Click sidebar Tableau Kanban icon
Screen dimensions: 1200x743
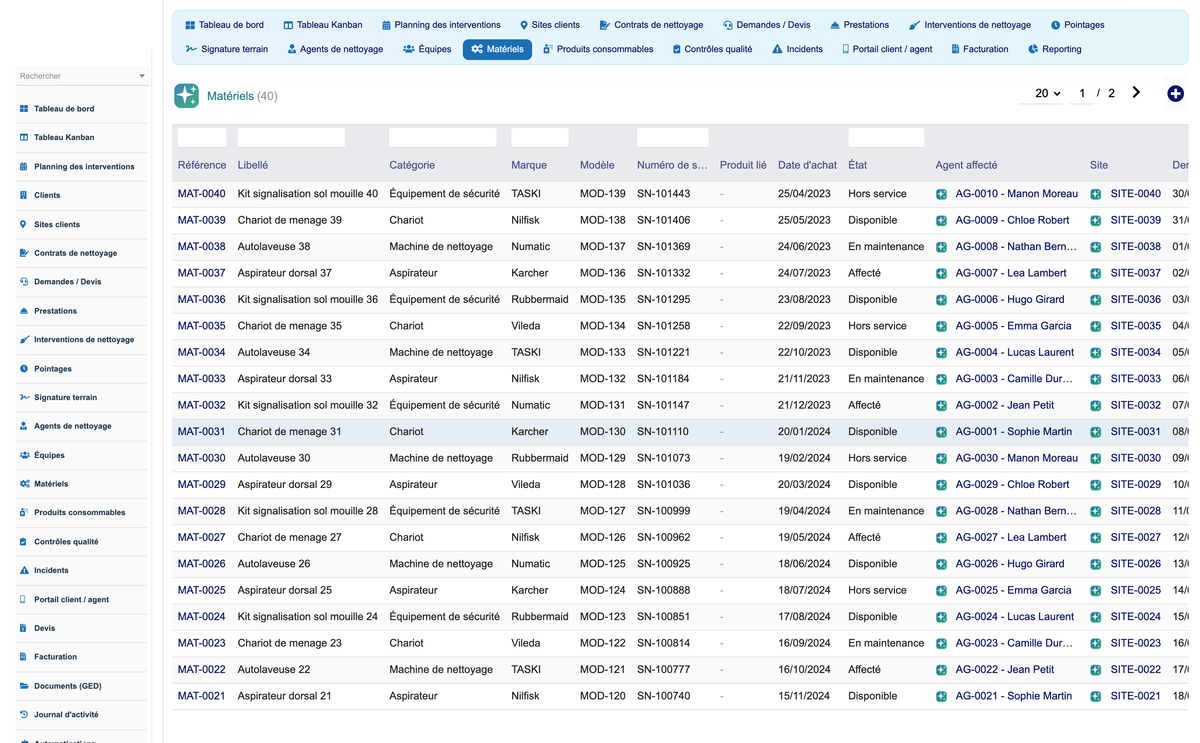tap(24, 137)
